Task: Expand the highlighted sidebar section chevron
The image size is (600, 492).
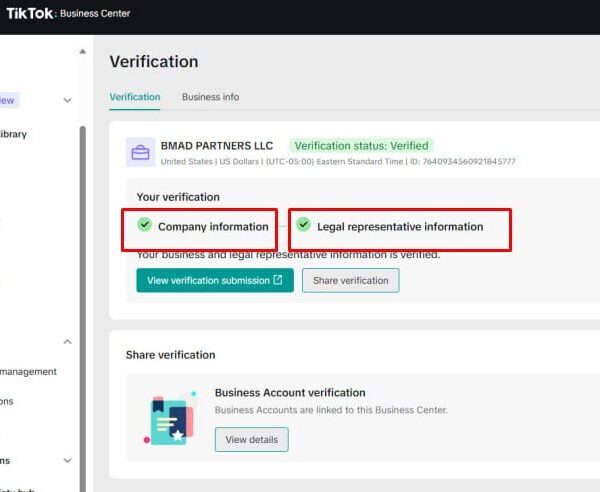Action: point(67,100)
